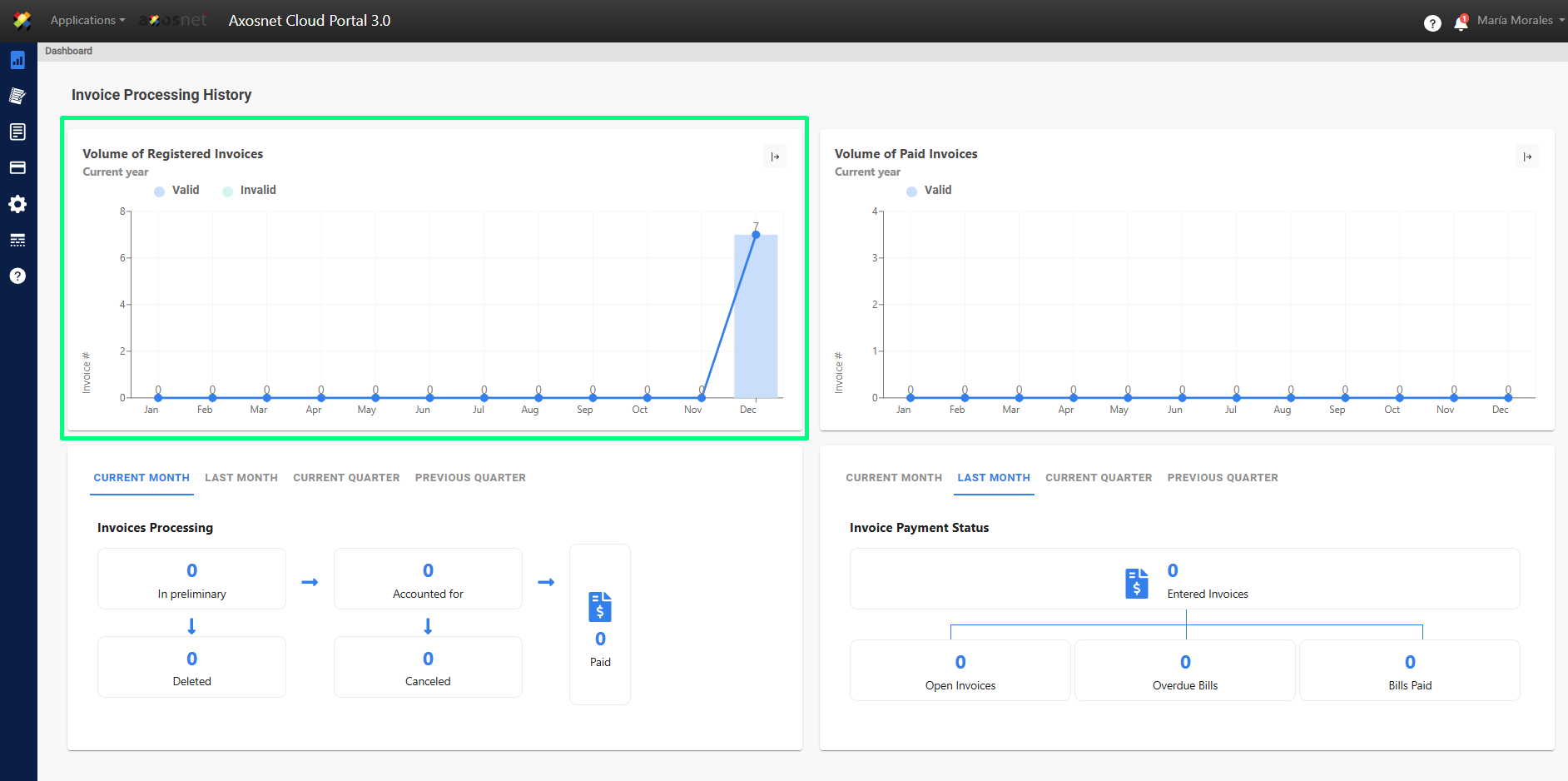1568x781 pixels.
Task: Open the notification bell in header
Action: (x=1461, y=22)
